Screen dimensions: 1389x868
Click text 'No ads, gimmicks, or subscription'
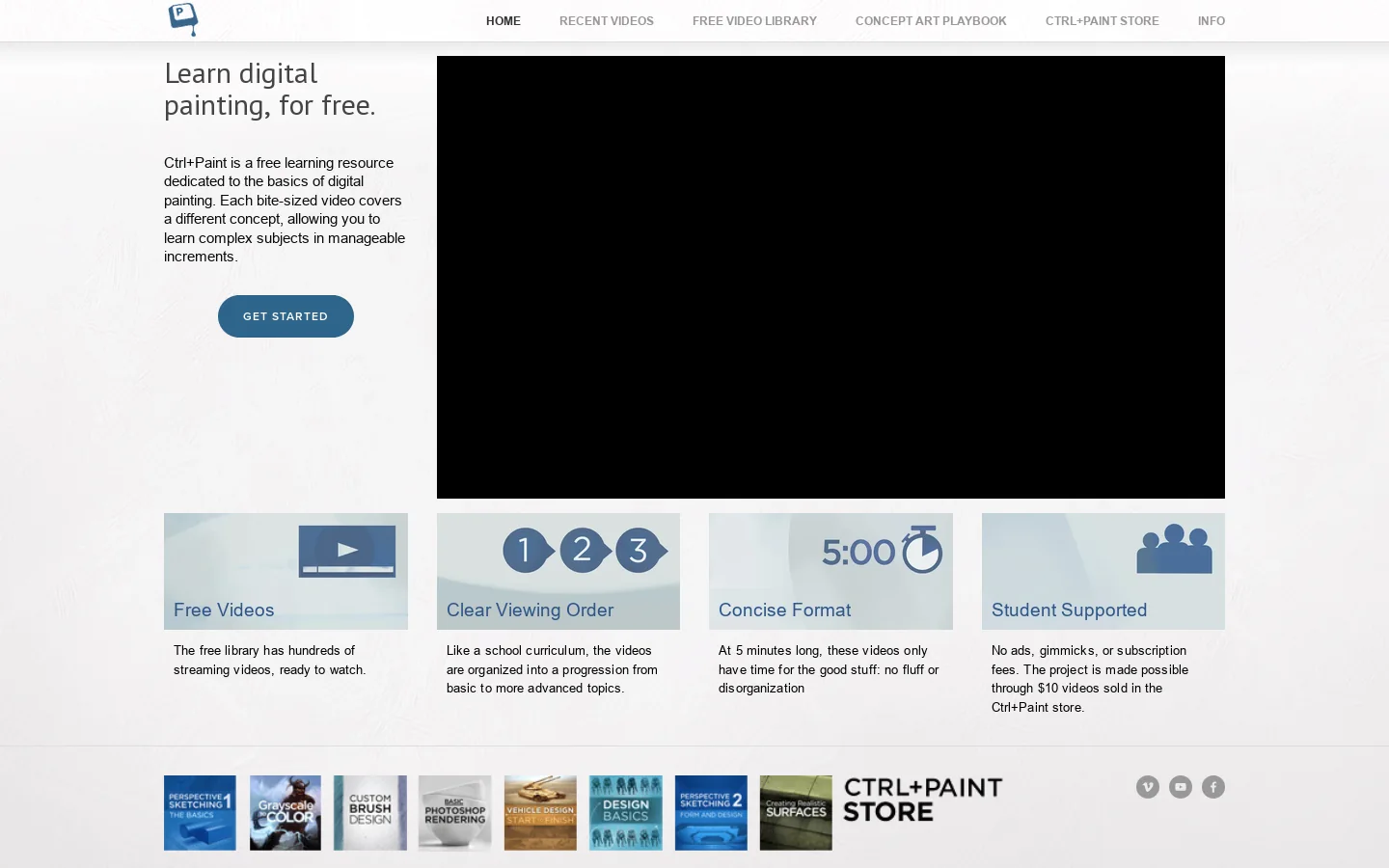pos(1089,651)
